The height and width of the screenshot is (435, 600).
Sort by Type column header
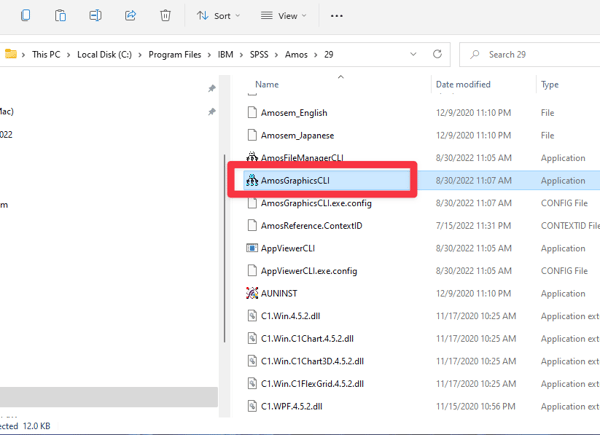[x=549, y=85]
